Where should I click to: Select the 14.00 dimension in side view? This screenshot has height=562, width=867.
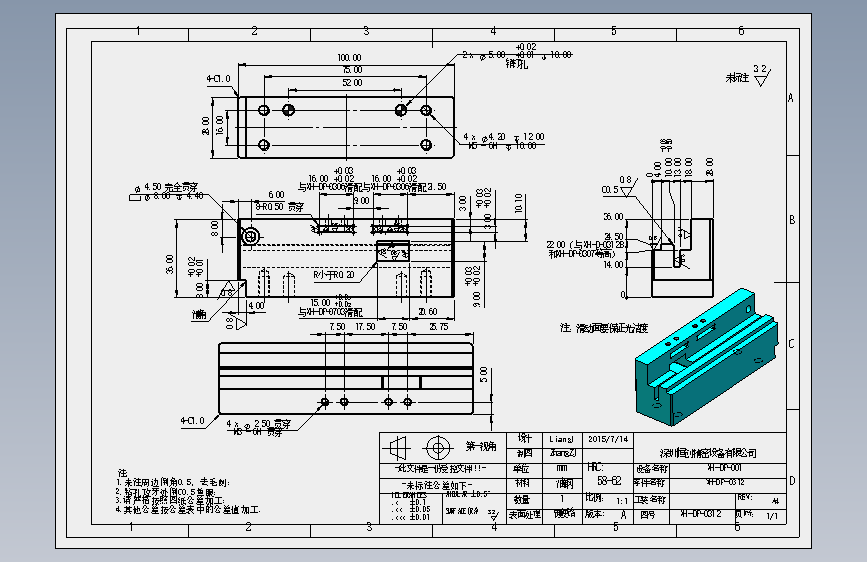point(613,264)
